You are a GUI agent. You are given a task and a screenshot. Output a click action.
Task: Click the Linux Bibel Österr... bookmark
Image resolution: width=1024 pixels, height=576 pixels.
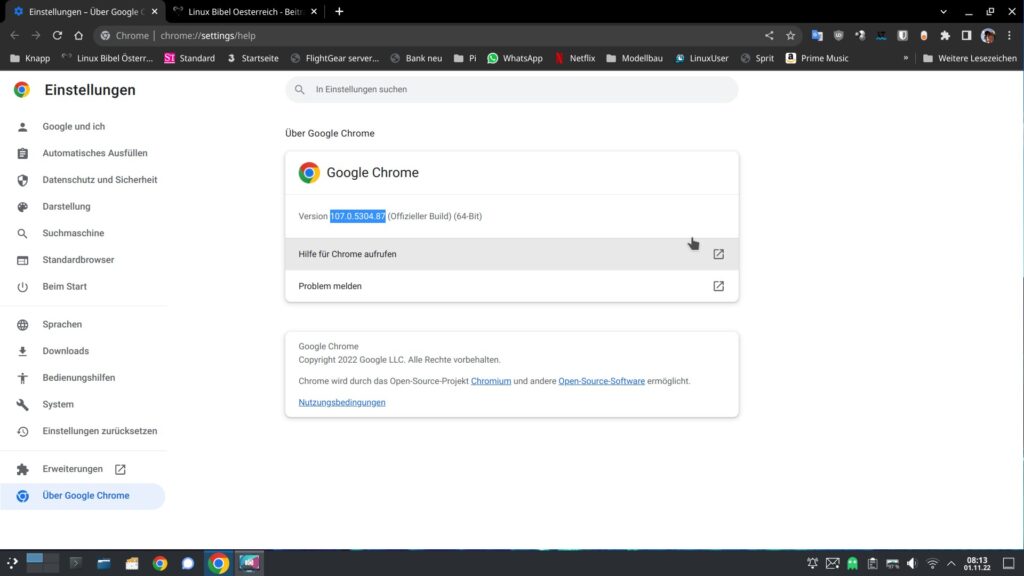click(x=107, y=58)
